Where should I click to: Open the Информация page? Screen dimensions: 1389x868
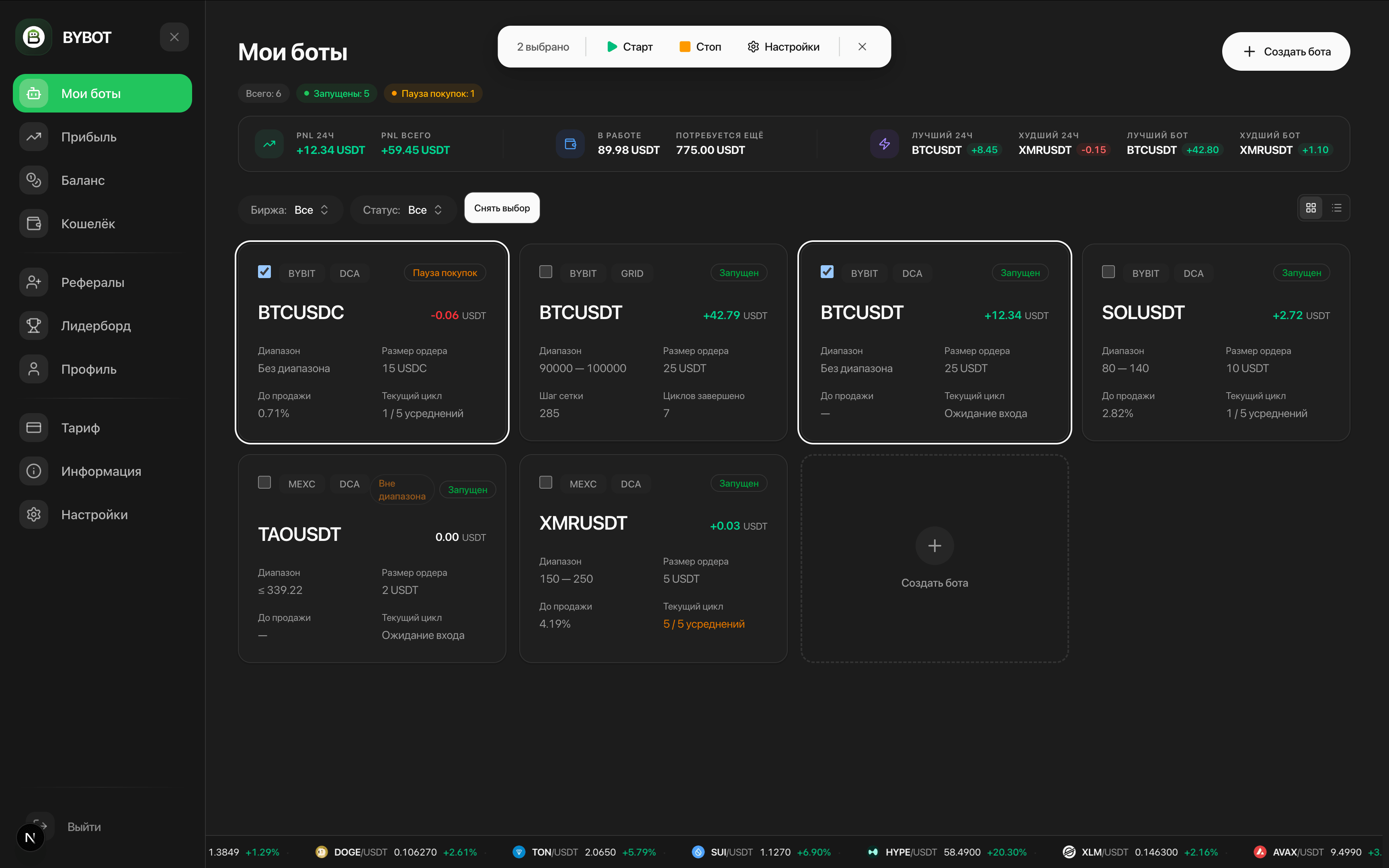pos(102,471)
